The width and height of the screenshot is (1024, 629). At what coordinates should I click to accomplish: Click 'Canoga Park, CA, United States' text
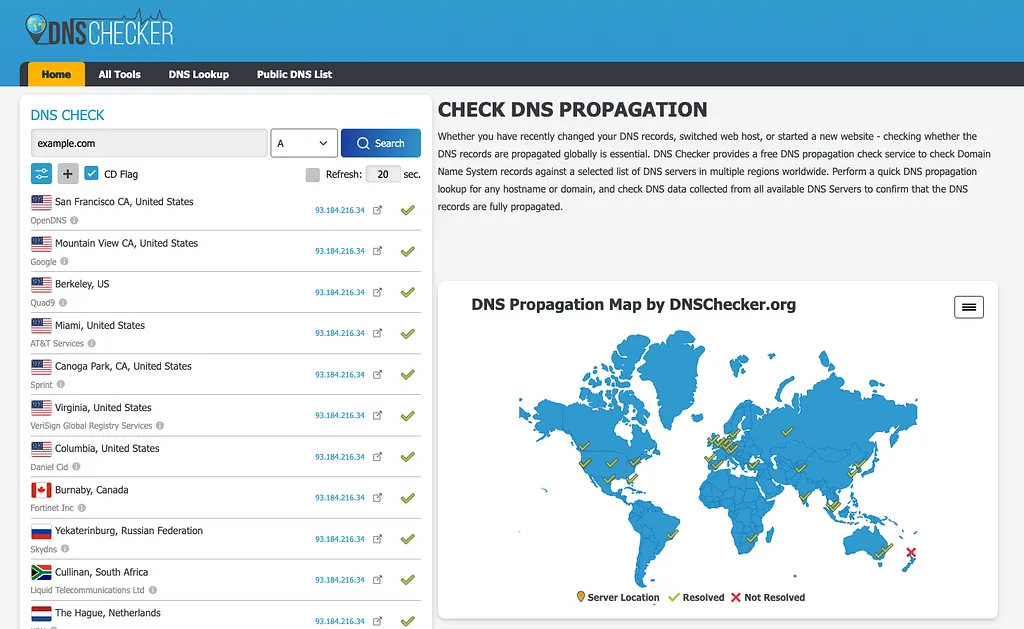[123, 366]
